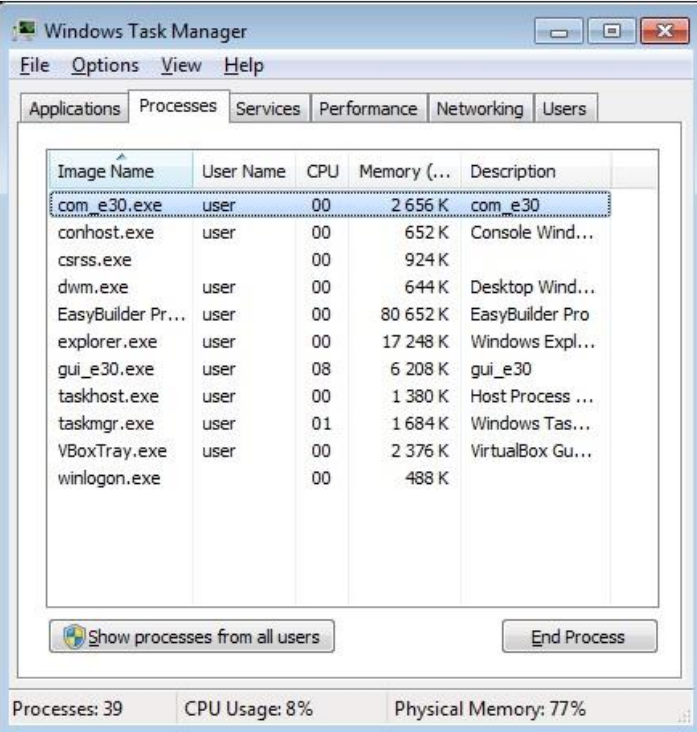
Task: Select the taskmgr.exe process
Action: click(x=330, y=423)
